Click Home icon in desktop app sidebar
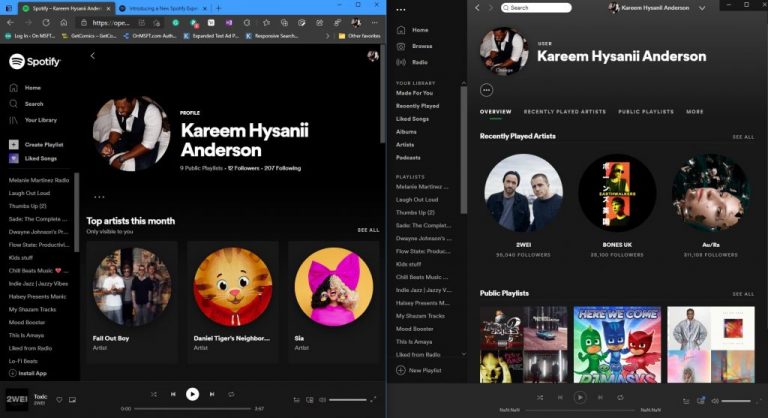The width and height of the screenshot is (768, 418). [401, 30]
